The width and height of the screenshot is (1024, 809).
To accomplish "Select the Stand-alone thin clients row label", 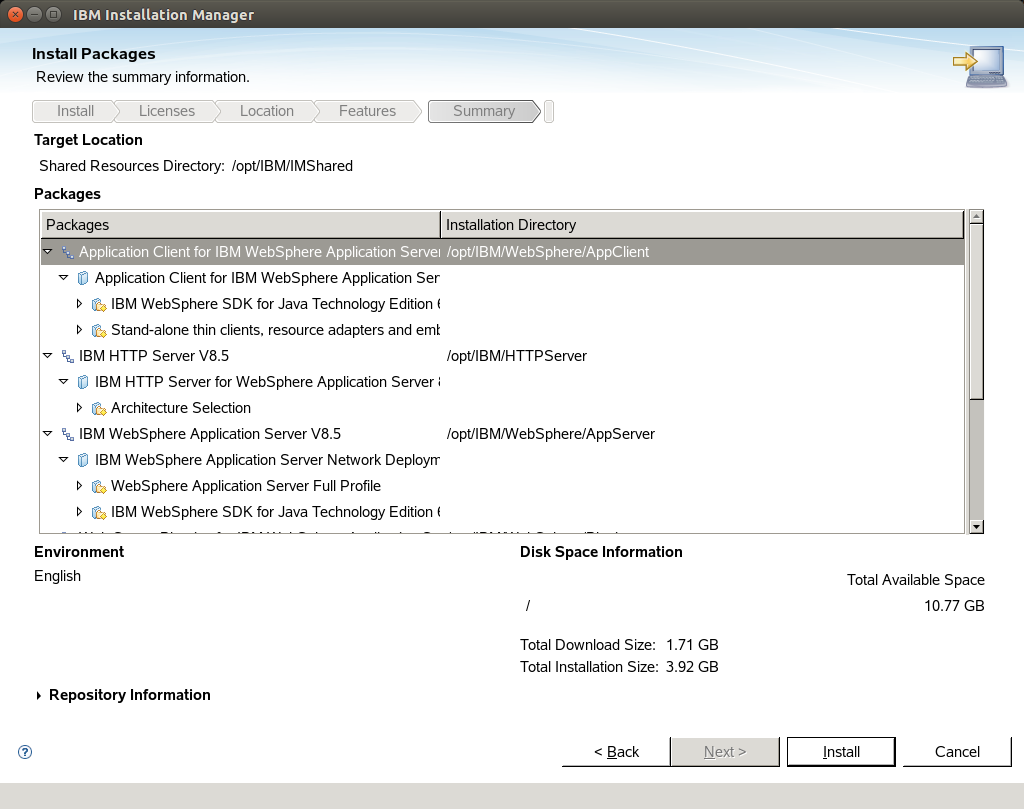I will coord(276,330).
